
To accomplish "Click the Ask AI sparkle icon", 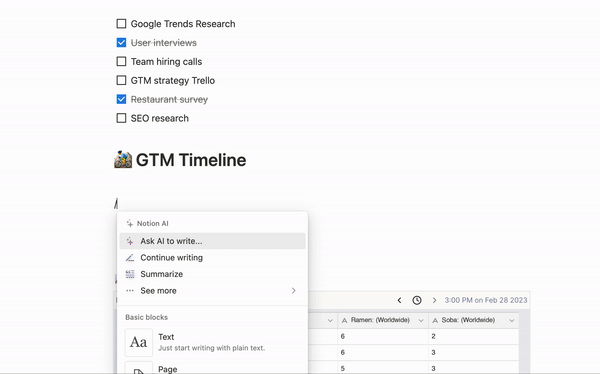I will (130, 241).
